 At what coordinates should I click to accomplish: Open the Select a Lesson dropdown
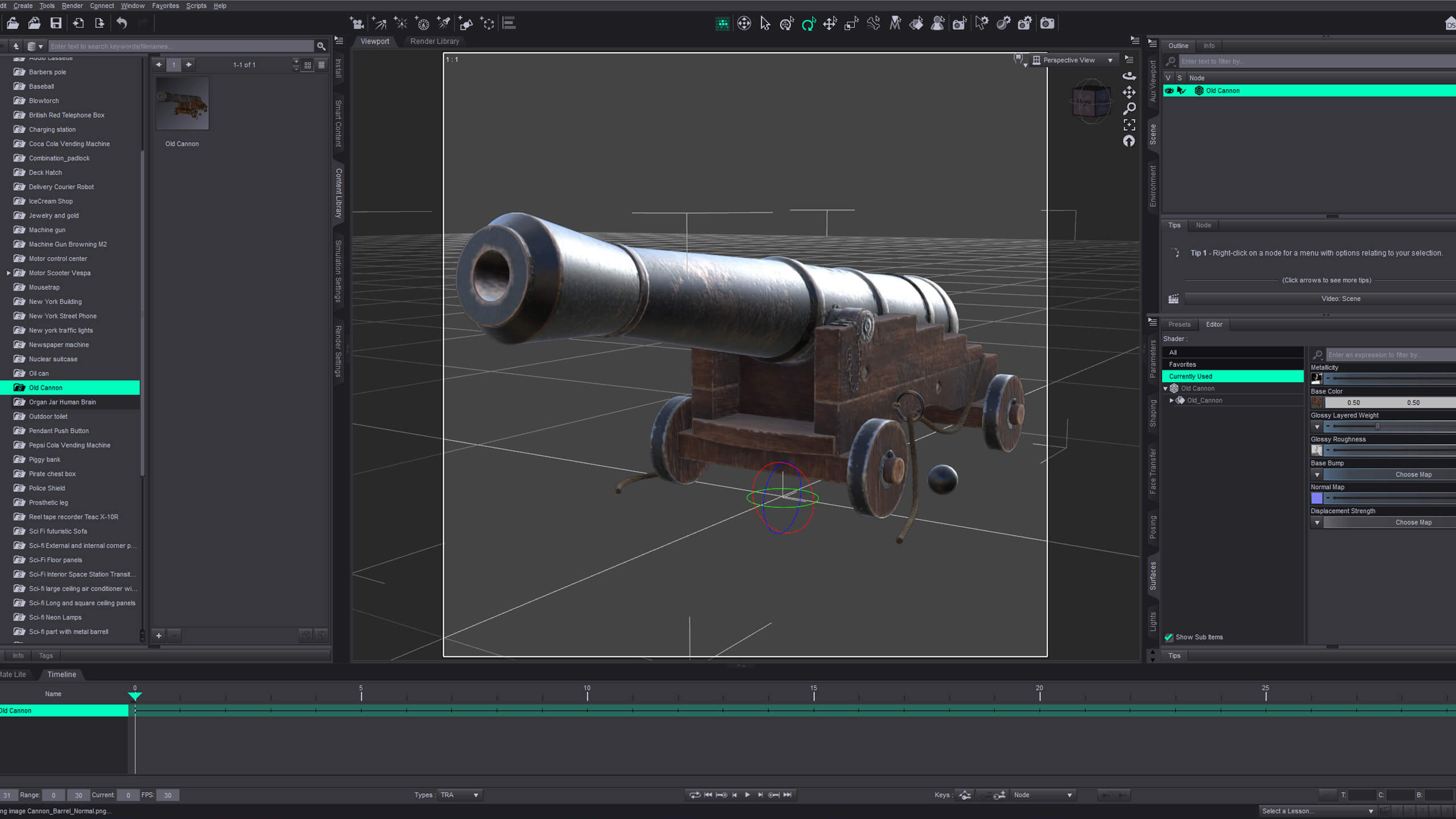[1317, 811]
